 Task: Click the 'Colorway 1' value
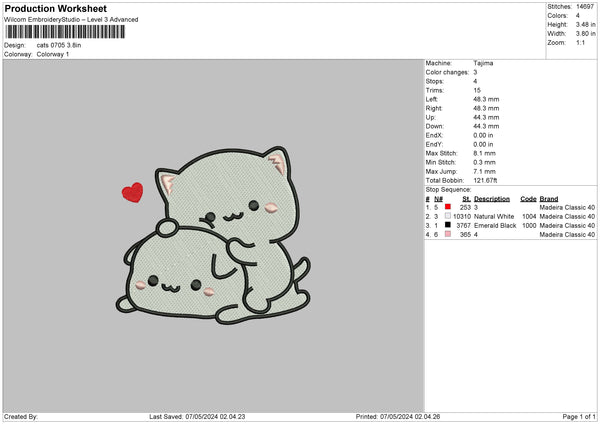click(x=53, y=54)
